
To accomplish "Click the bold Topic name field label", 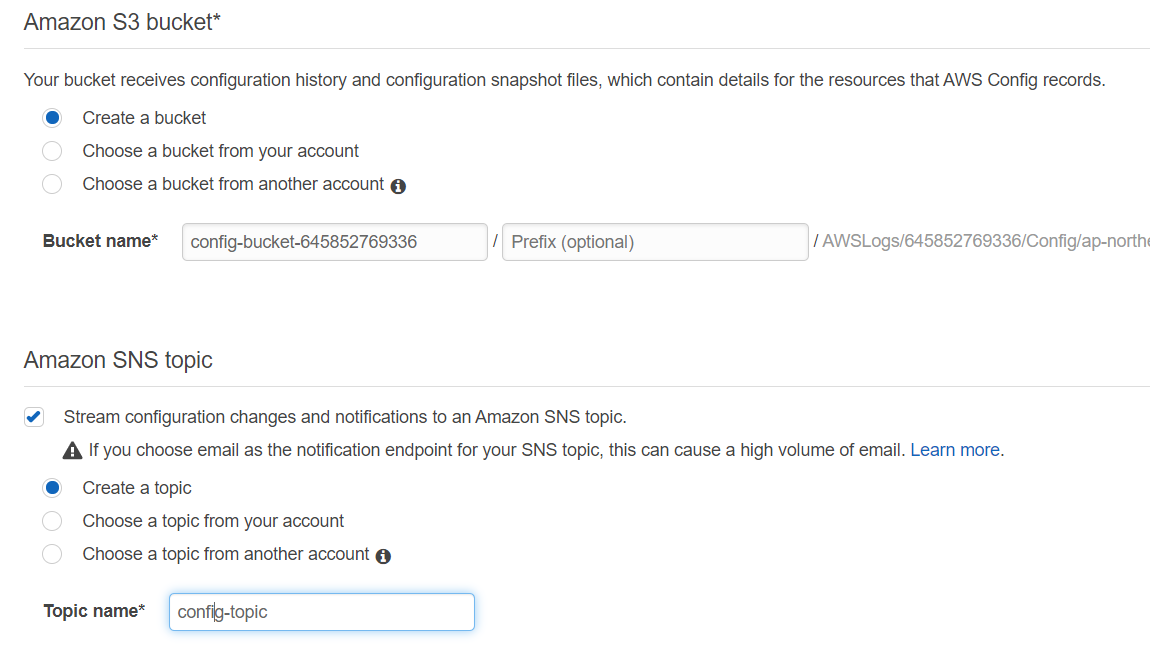I will [x=94, y=611].
